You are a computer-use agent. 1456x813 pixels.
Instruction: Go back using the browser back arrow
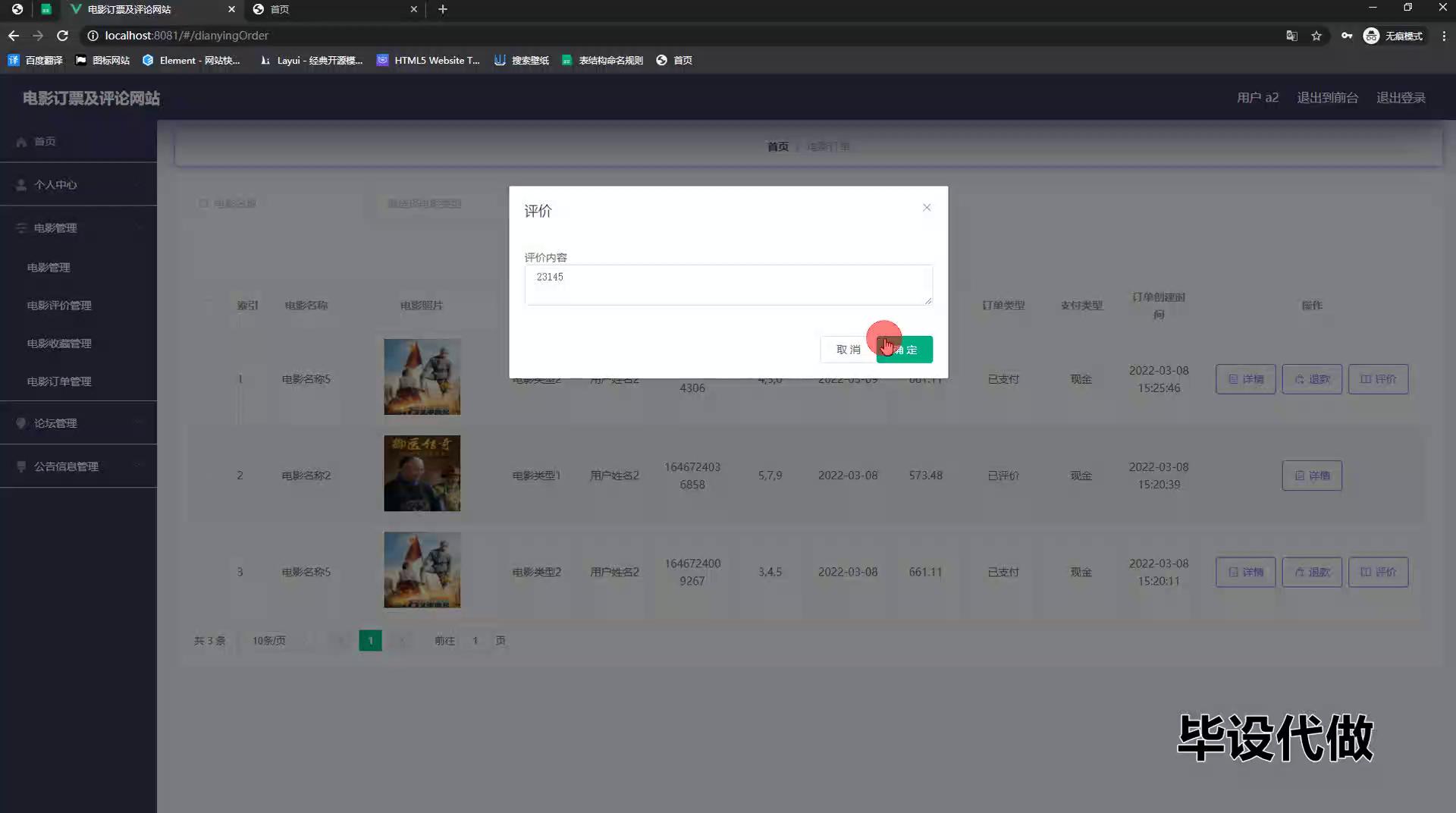14,36
